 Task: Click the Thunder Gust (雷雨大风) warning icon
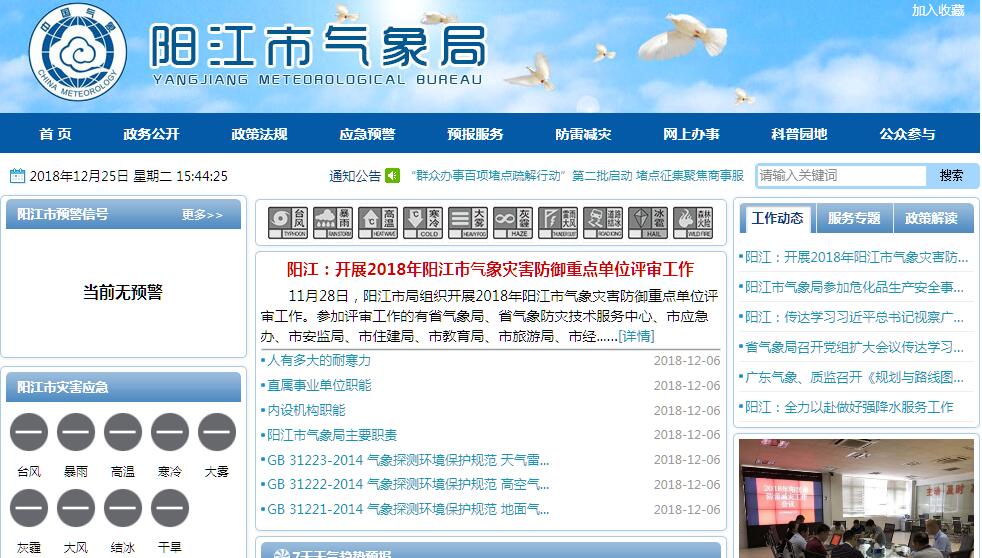click(559, 223)
